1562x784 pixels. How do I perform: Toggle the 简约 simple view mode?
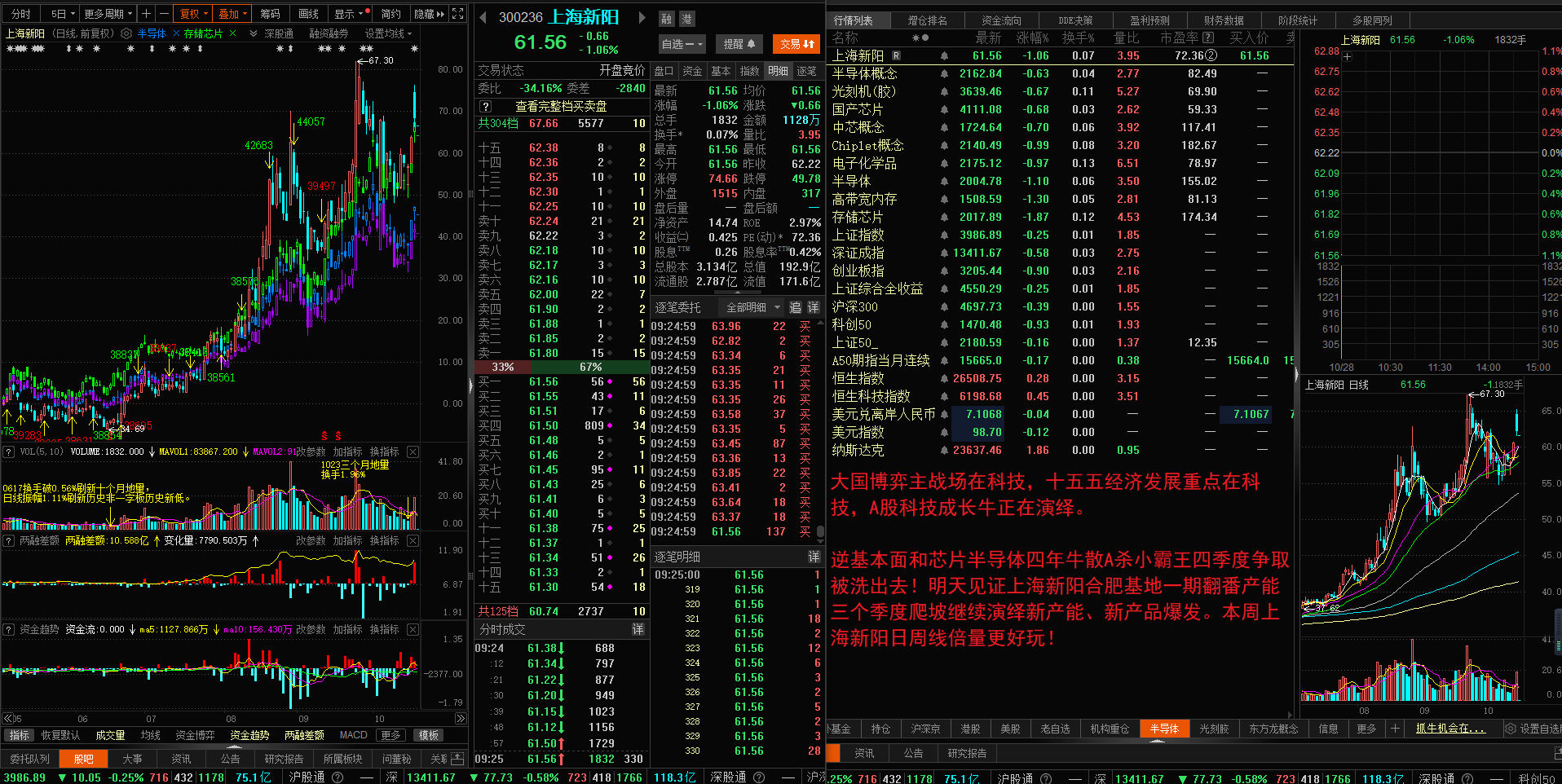click(390, 14)
